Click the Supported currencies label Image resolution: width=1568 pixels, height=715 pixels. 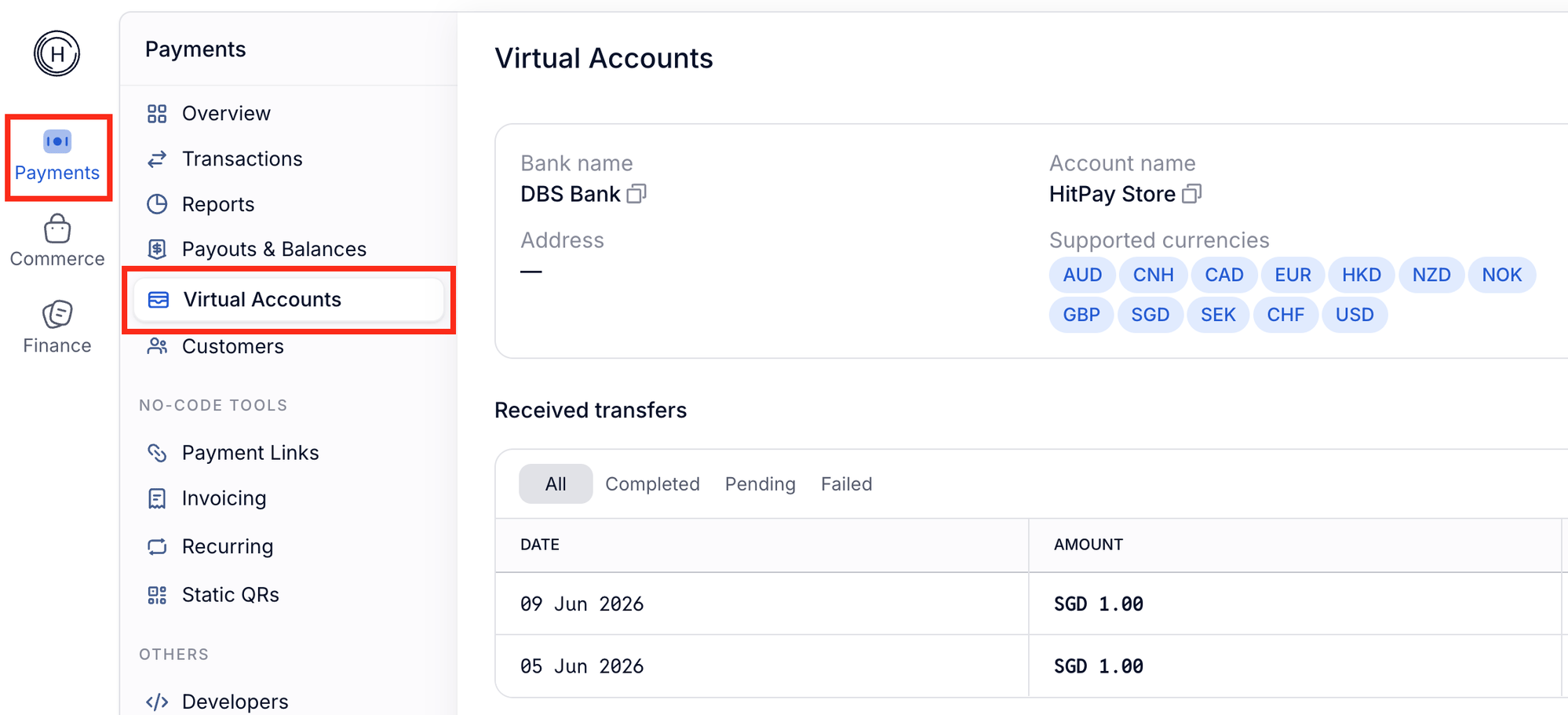pyautogui.click(x=1159, y=240)
